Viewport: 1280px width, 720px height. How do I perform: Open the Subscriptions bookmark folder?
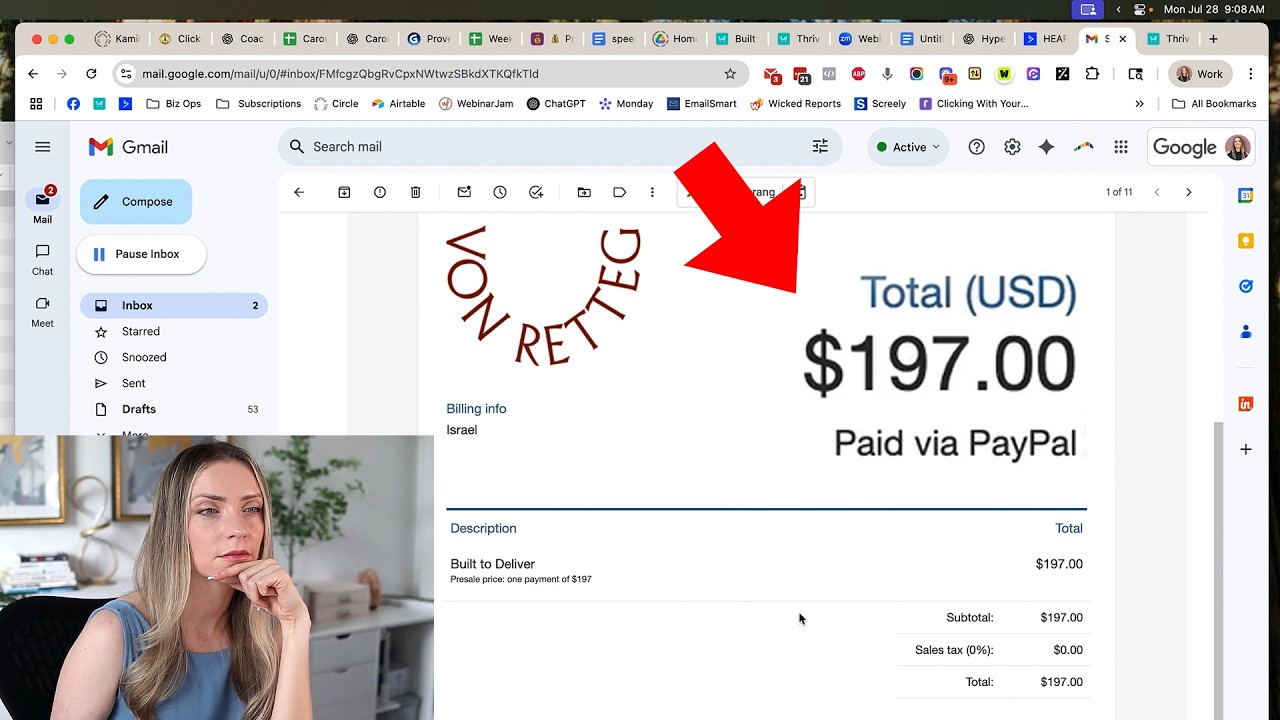[x=258, y=104]
